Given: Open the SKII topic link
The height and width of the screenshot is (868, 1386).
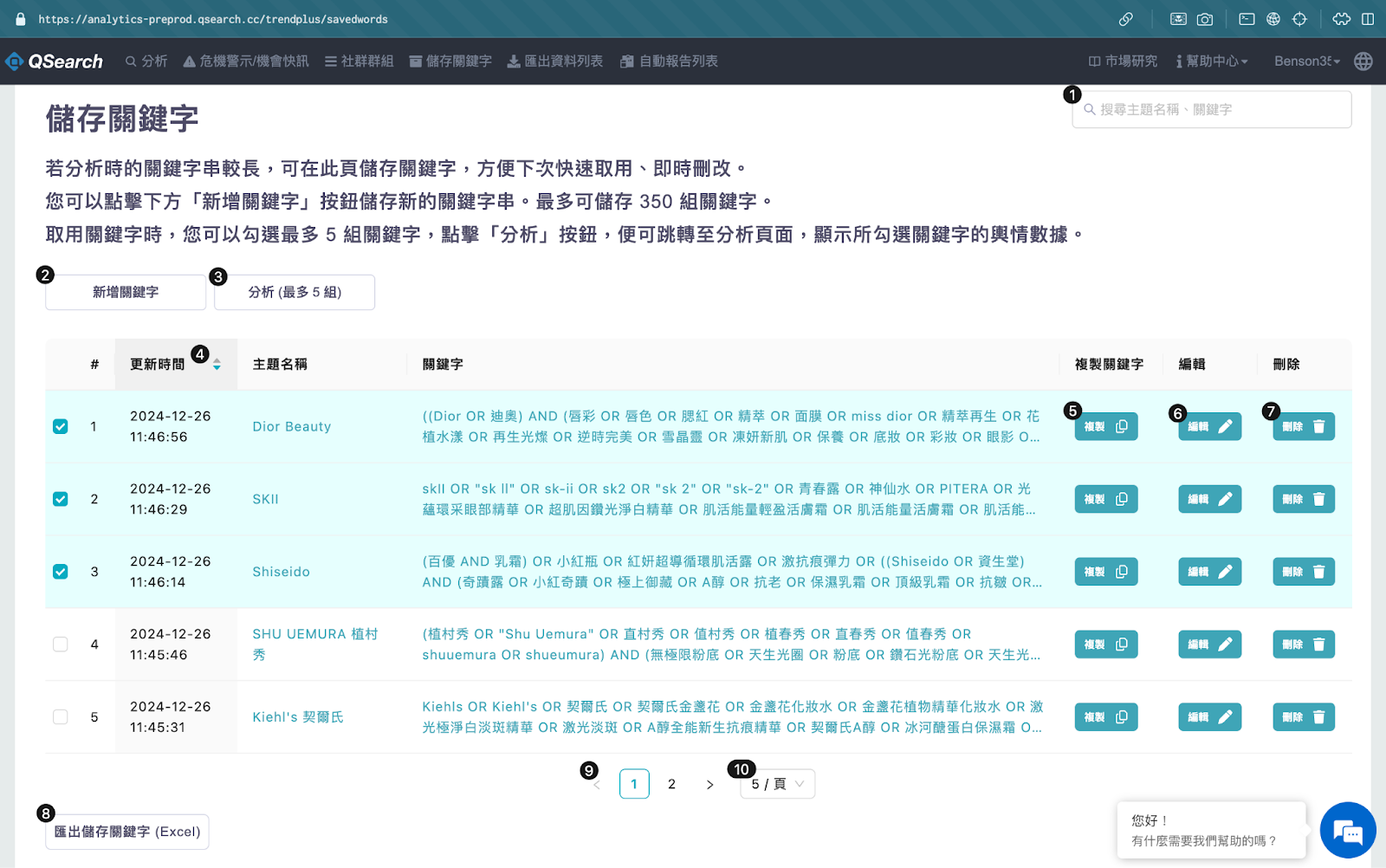Looking at the screenshot, I should tap(266, 499).
